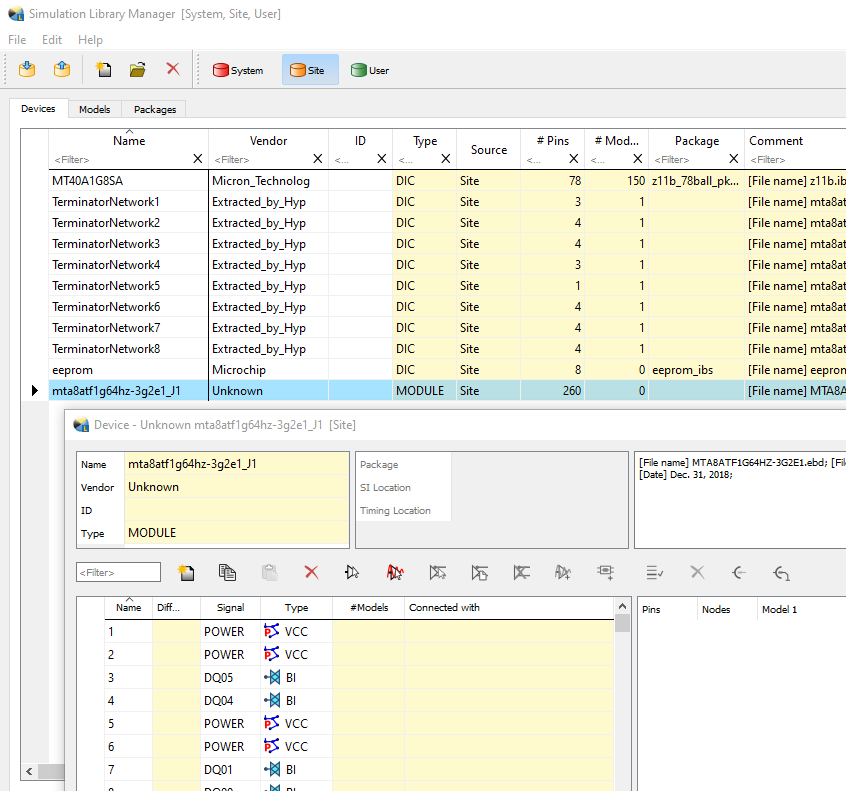
Task: Click the red delete X in main toolbar
Action: [173, 70]
